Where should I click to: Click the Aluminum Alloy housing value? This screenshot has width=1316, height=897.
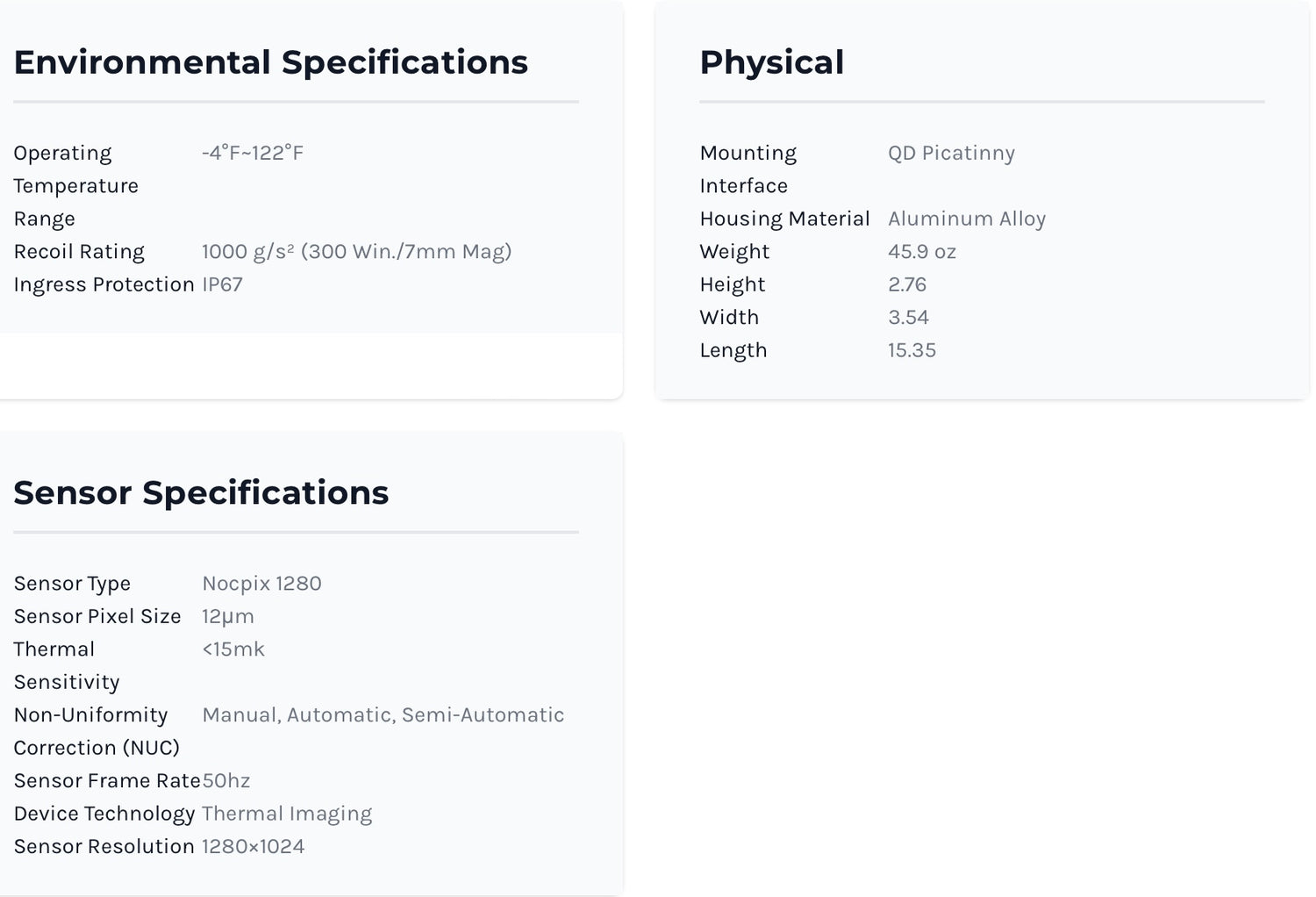(967, 219)
